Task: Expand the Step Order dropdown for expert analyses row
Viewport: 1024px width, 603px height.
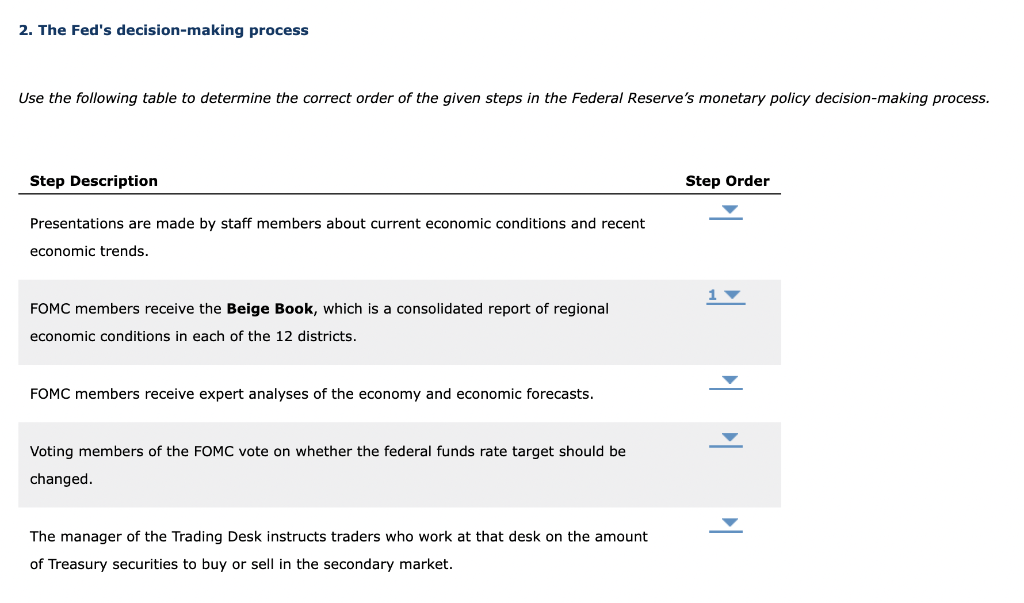Action: [727, 381]
